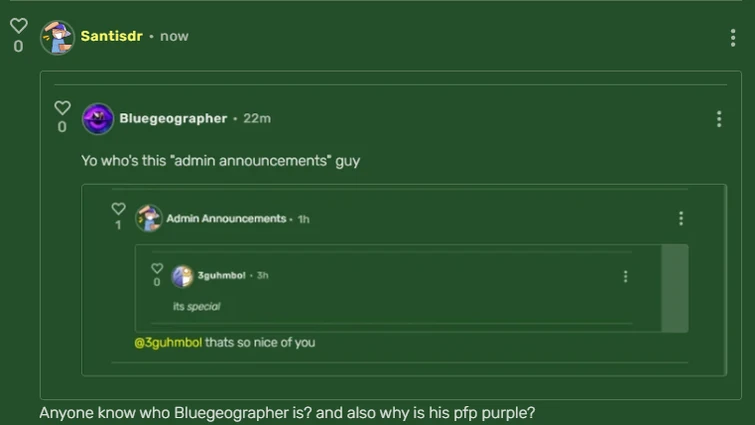Toggle heart on Admin Announcements post
755x425 pixels.
pos(118,208)
